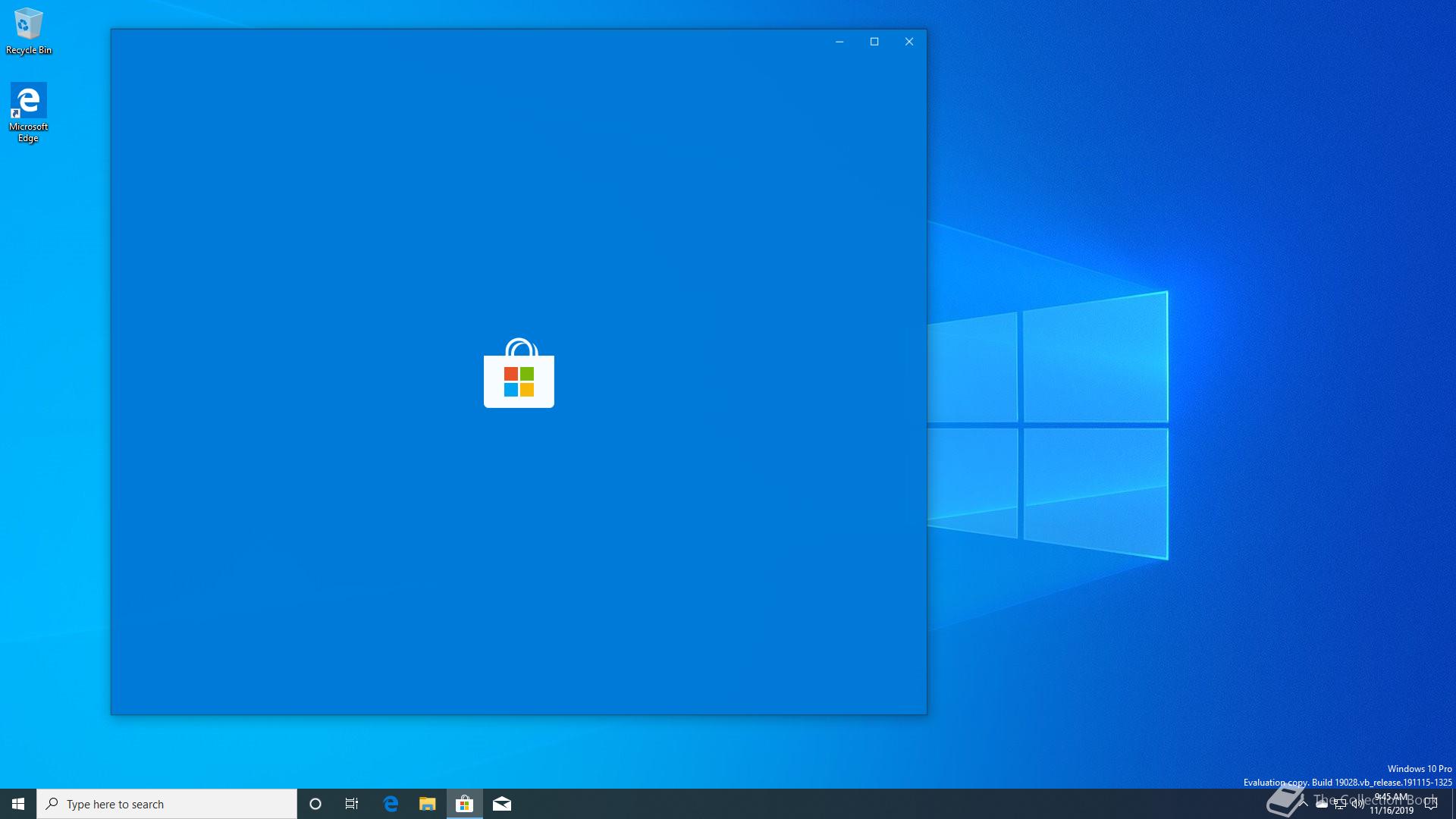Click the OneDrive cloud tray icon
1456x819 pixels.
click(1322, 804)
